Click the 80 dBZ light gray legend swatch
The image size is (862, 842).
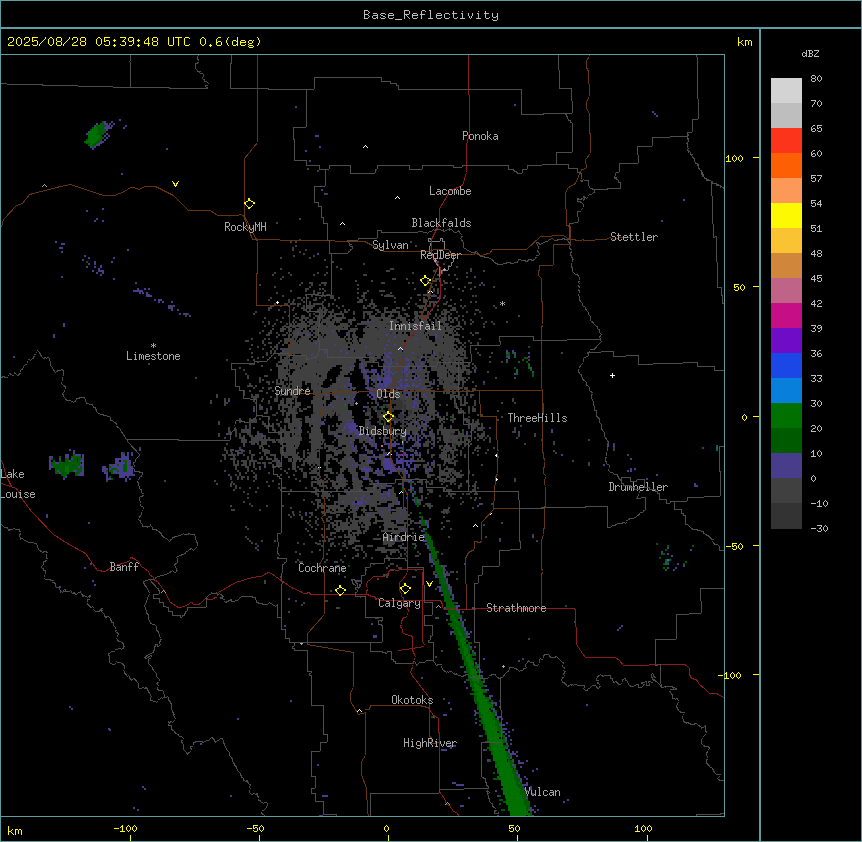click(786, 90)
